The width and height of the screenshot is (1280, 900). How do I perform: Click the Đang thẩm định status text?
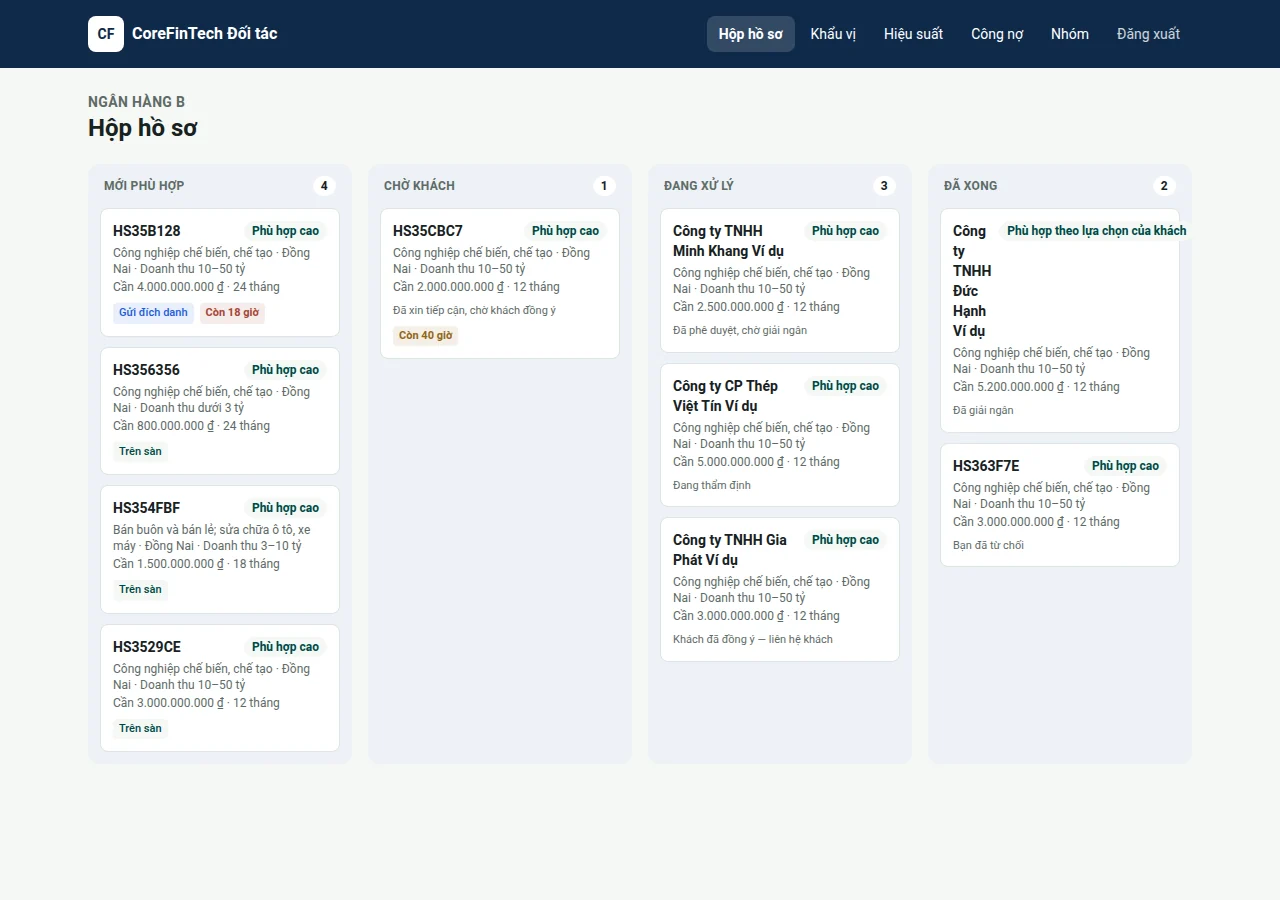pos(712,486)
